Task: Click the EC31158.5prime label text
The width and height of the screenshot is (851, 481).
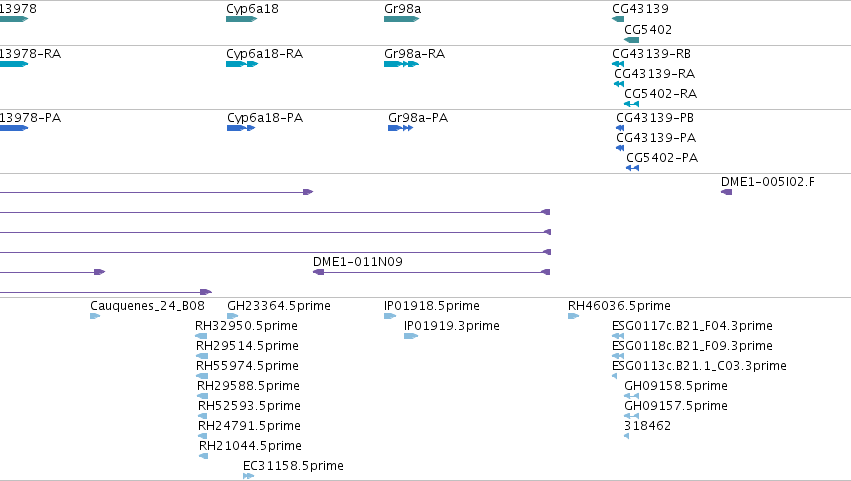Action: [x=293, y=466]
